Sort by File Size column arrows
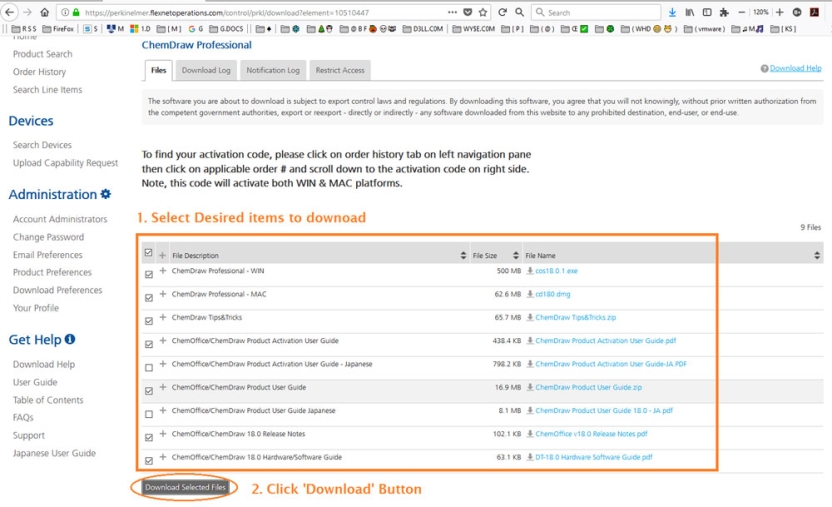Image resolution: width=832 pixels, height=507 pixels. [516, 255]
